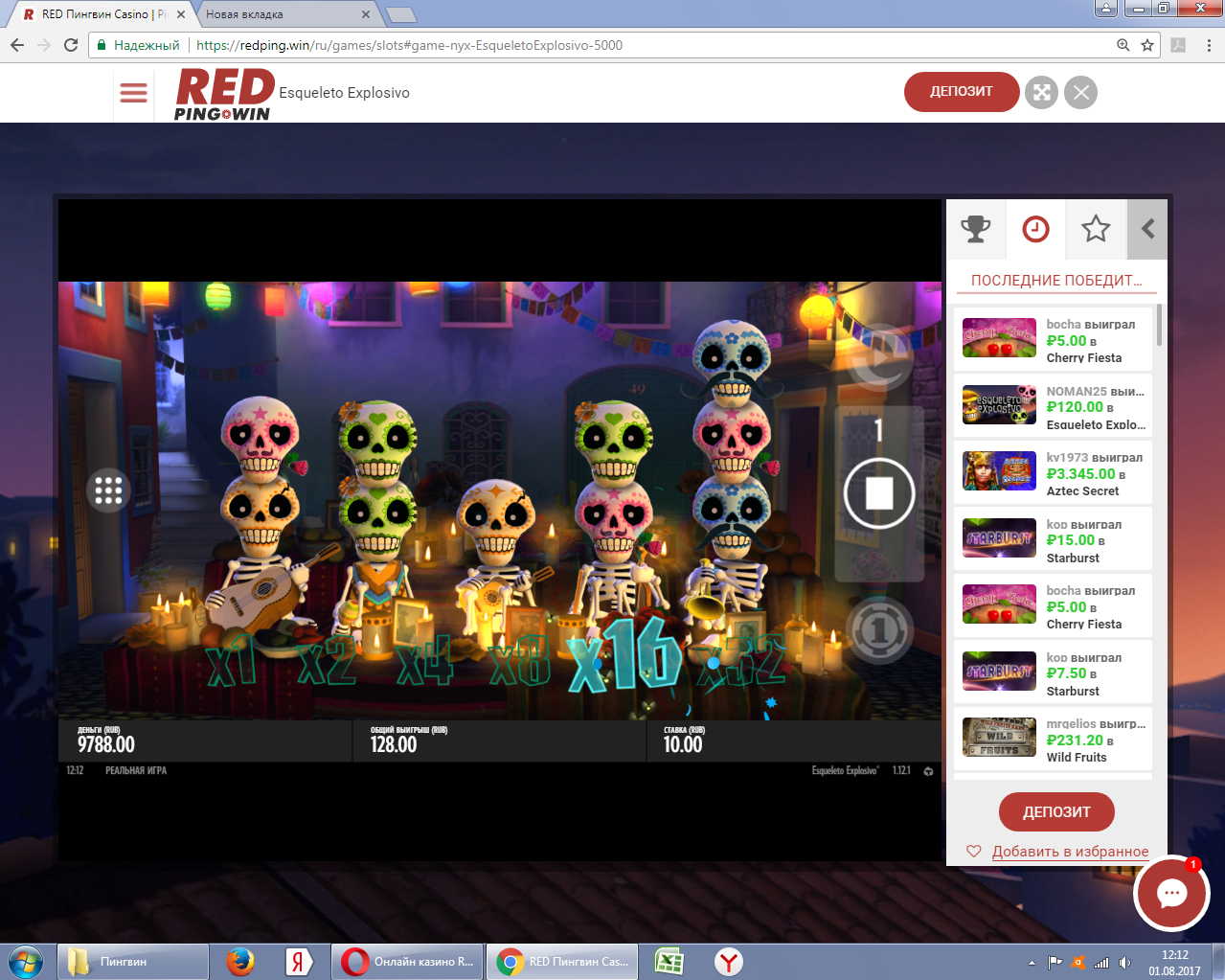Show hidden system tray icons

[1032, 963]
